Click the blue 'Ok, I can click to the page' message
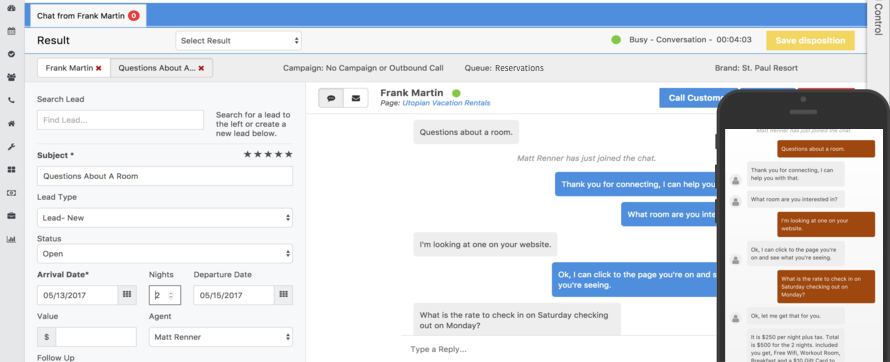This screenshot has height=362, width=890. [635, 280]
